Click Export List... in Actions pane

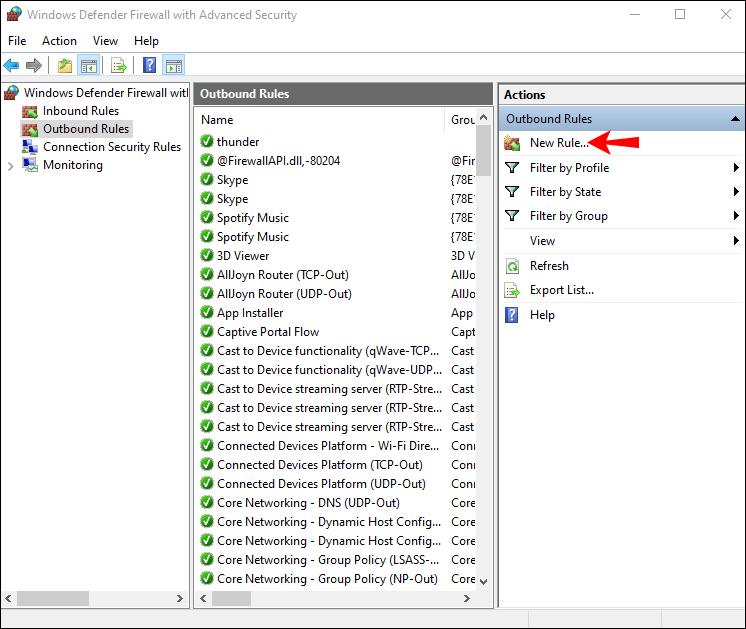562,290
